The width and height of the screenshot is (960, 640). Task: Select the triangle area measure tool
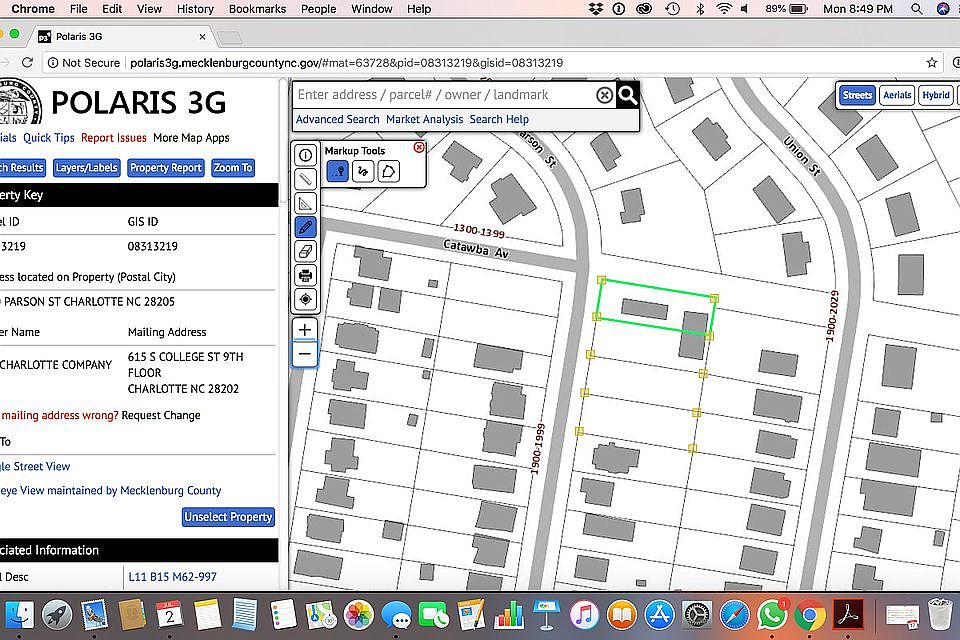coord(305,203)
